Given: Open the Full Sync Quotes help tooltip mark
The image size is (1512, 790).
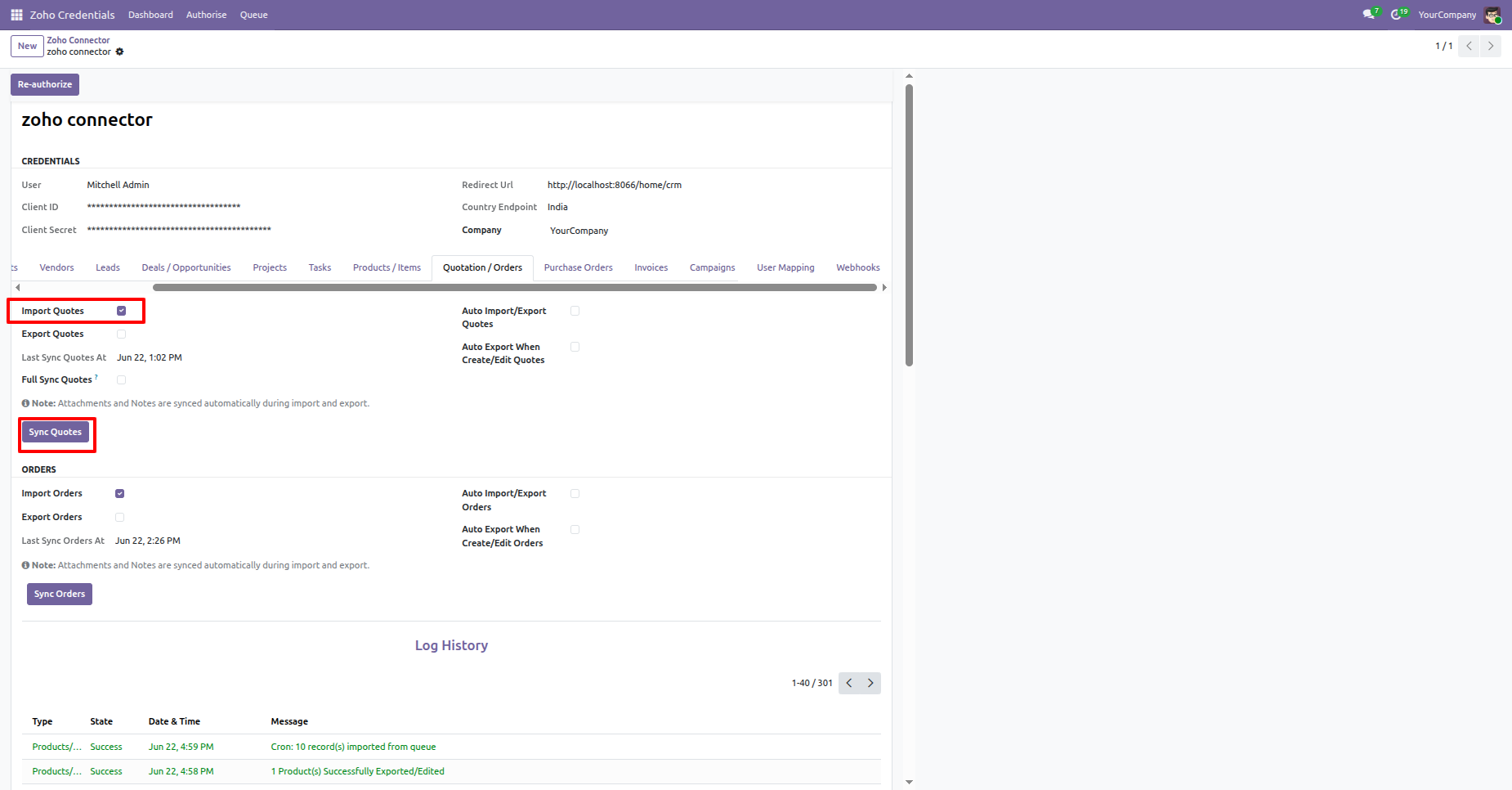Looking at the screenshot, I should tap(96, 377).
